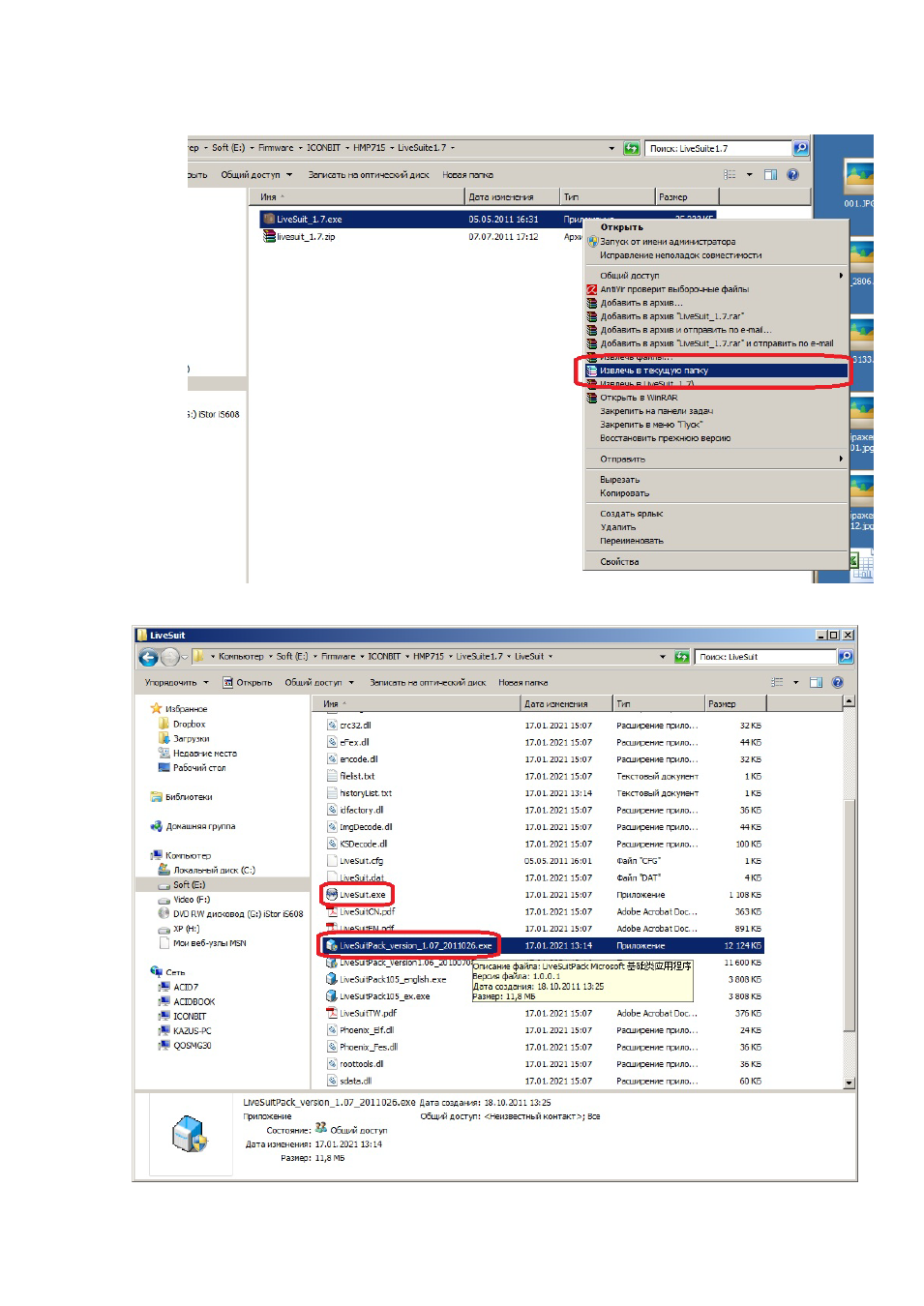Click filelst.txt file icon
Screen dimensions: 924x1306
[332, 777]
